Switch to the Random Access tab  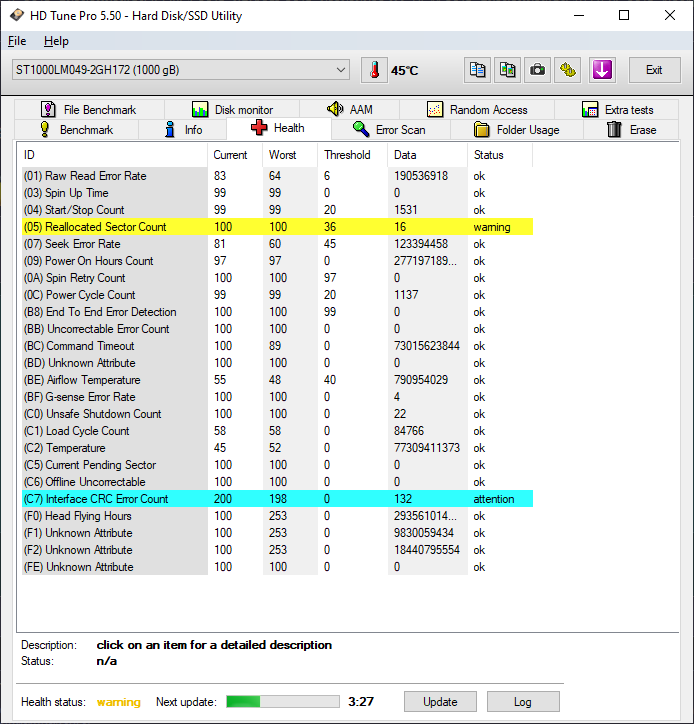coord(477,109)
